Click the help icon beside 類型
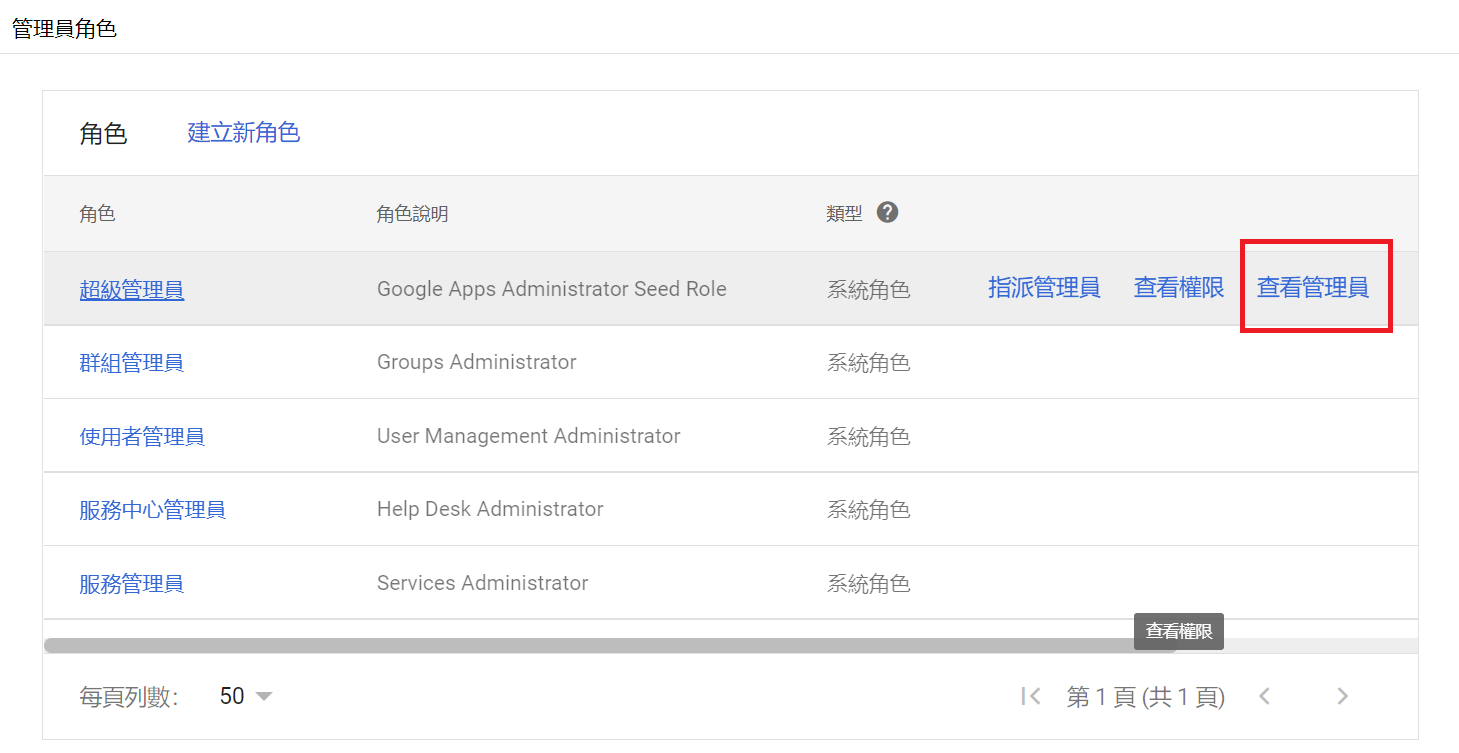This screenshot has height=753, width=1459. click(x=887, y=213)
